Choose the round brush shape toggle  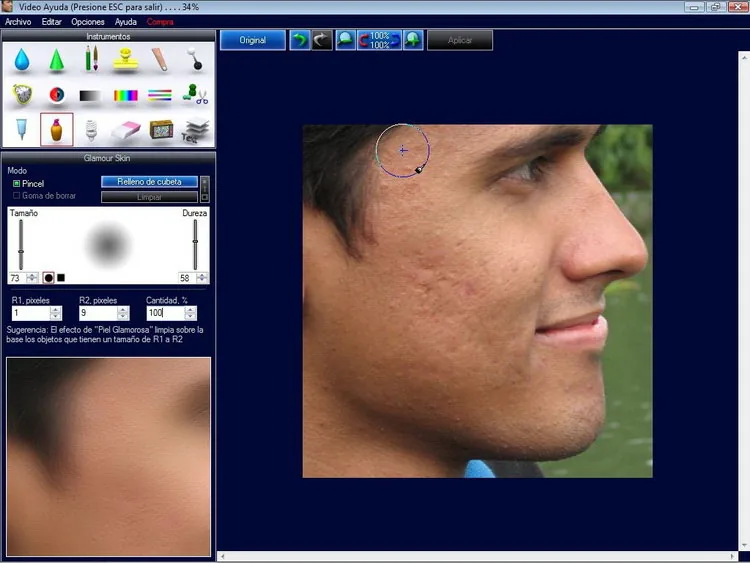pos(48,278)
